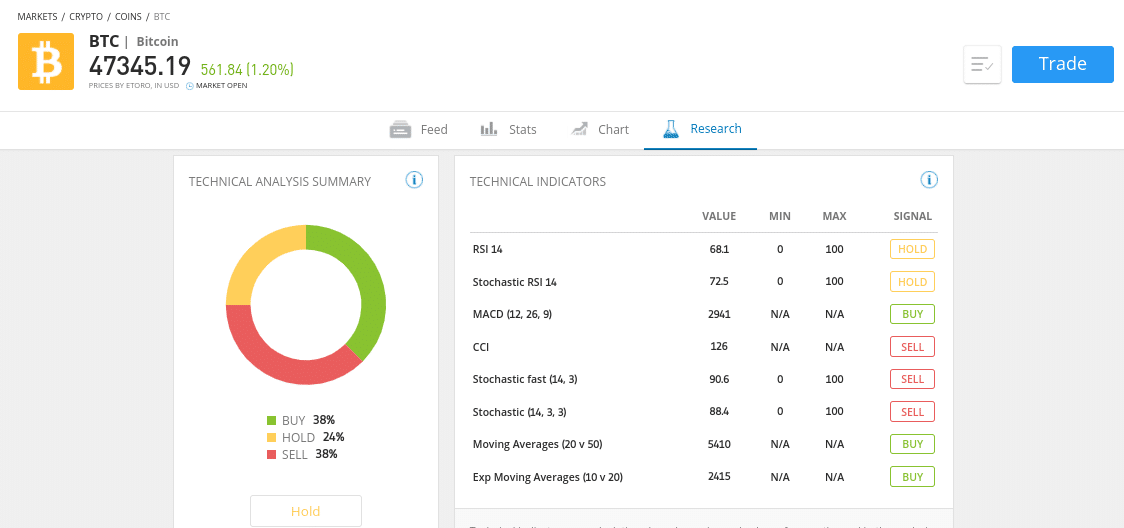This screenshot has height=528, width=1124.
Task: Click the BTC breadcrumb item
Action: tap(162, 16)
